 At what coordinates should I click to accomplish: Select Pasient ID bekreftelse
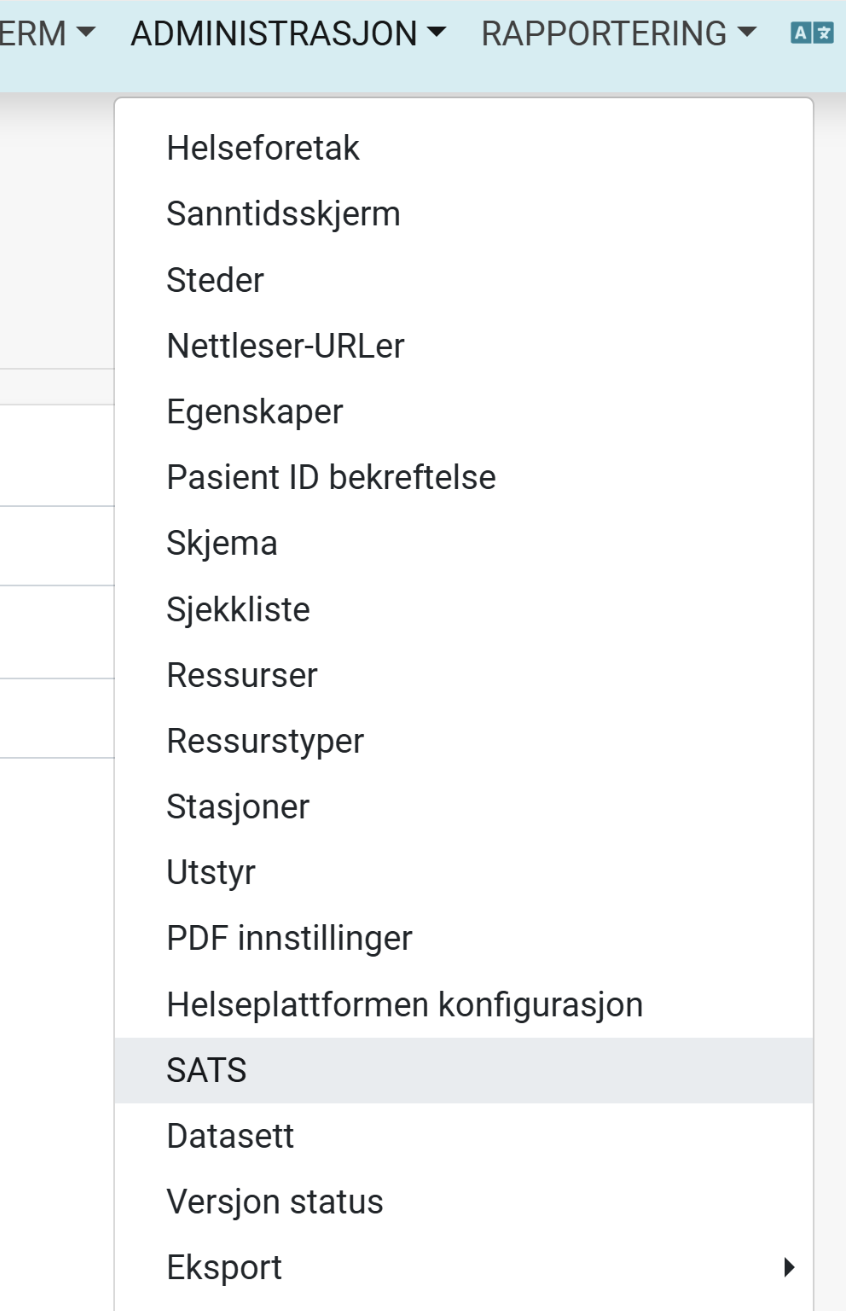(x=331, y=477)
